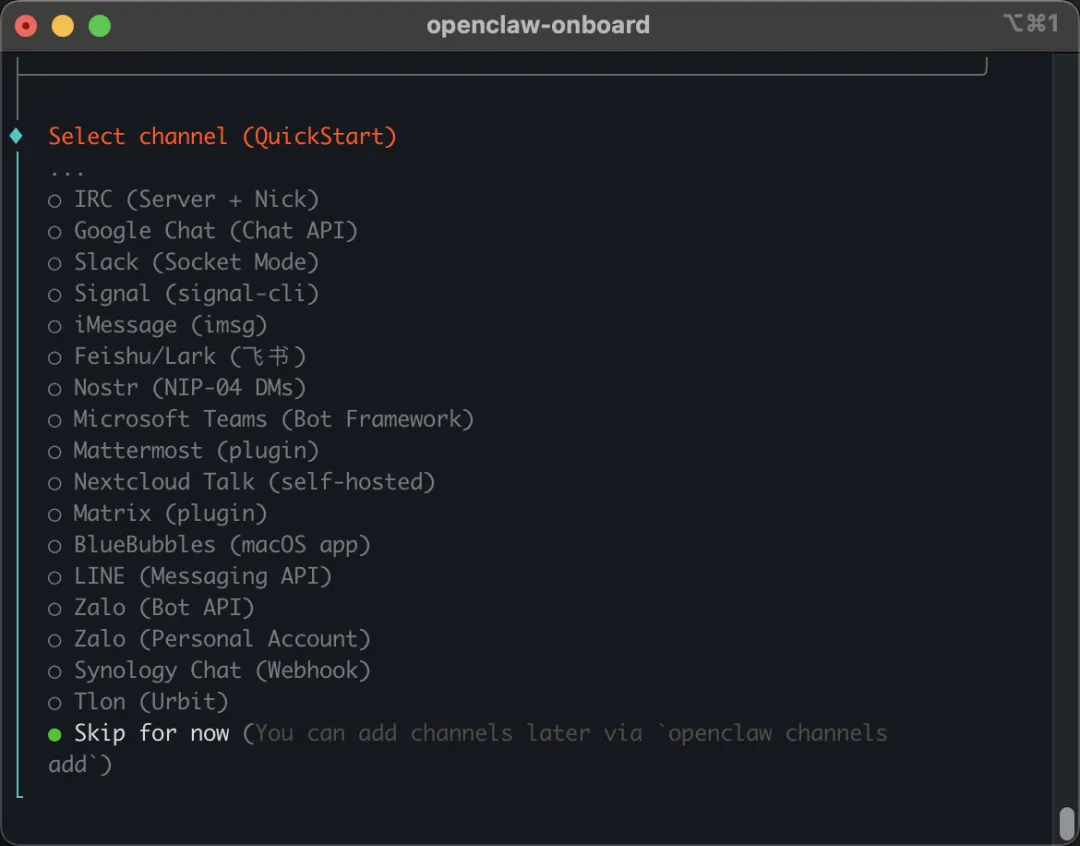Viewport: 1080px width, 846px height.
Task: Choose the Feishu/Lark channel entry
Action: coord(176,356)
